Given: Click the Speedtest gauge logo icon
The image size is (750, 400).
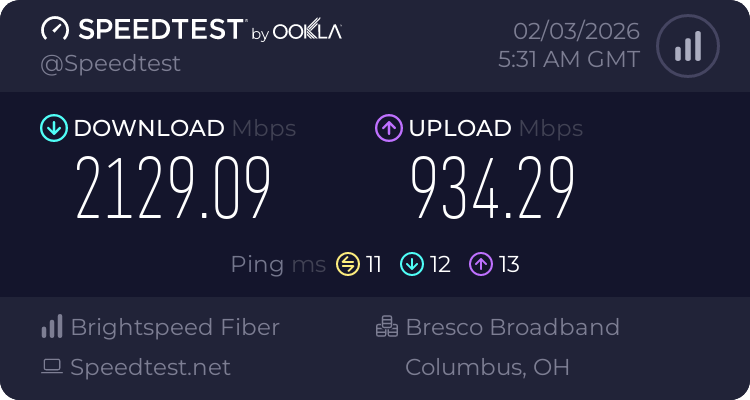Looking at the screenshot, I should pyautogui.click(x=55, y=30).
